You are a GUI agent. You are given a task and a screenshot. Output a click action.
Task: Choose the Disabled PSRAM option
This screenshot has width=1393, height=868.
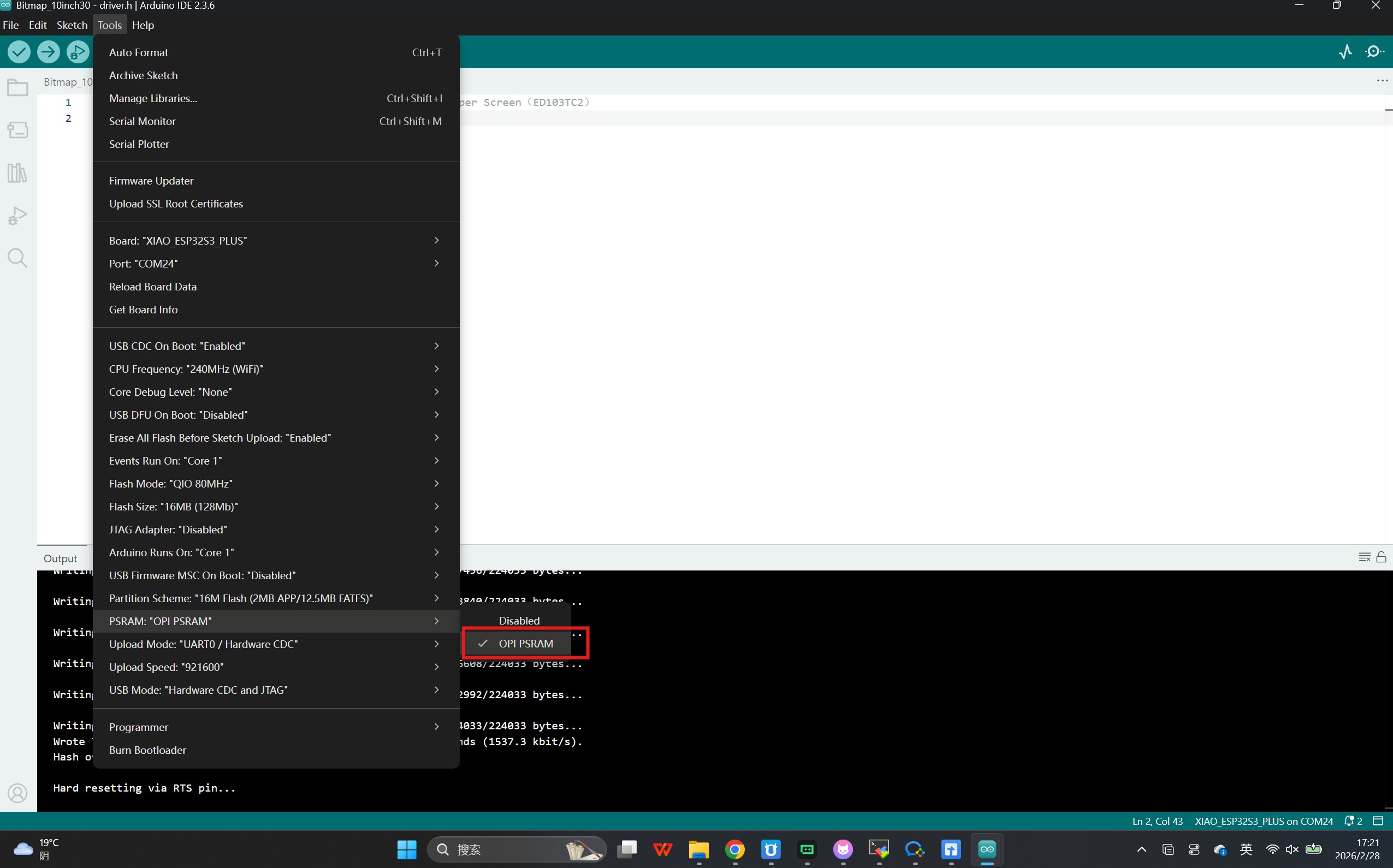(x=519, y=621)
